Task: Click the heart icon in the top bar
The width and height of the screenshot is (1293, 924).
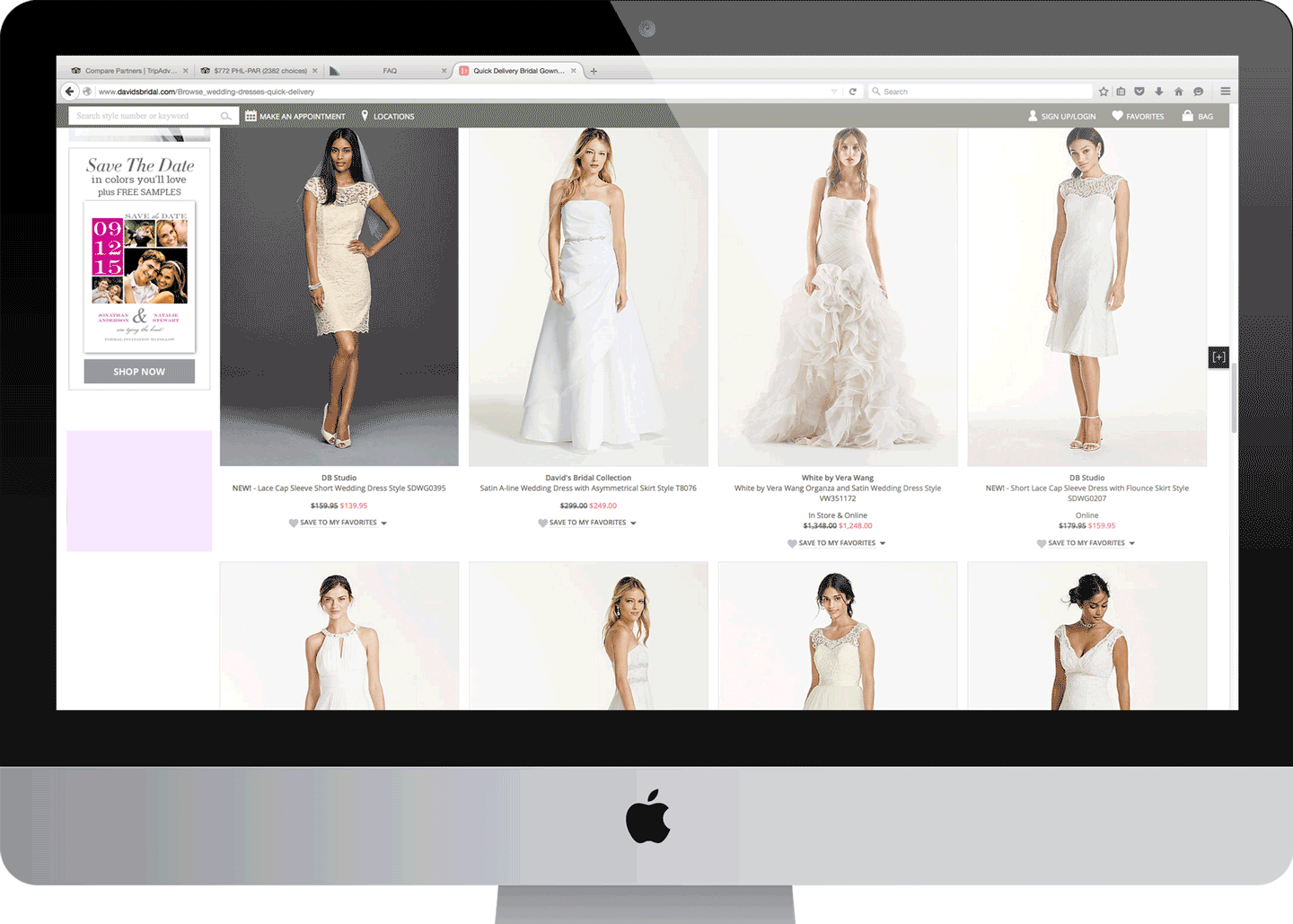Action: point(1117,116)
